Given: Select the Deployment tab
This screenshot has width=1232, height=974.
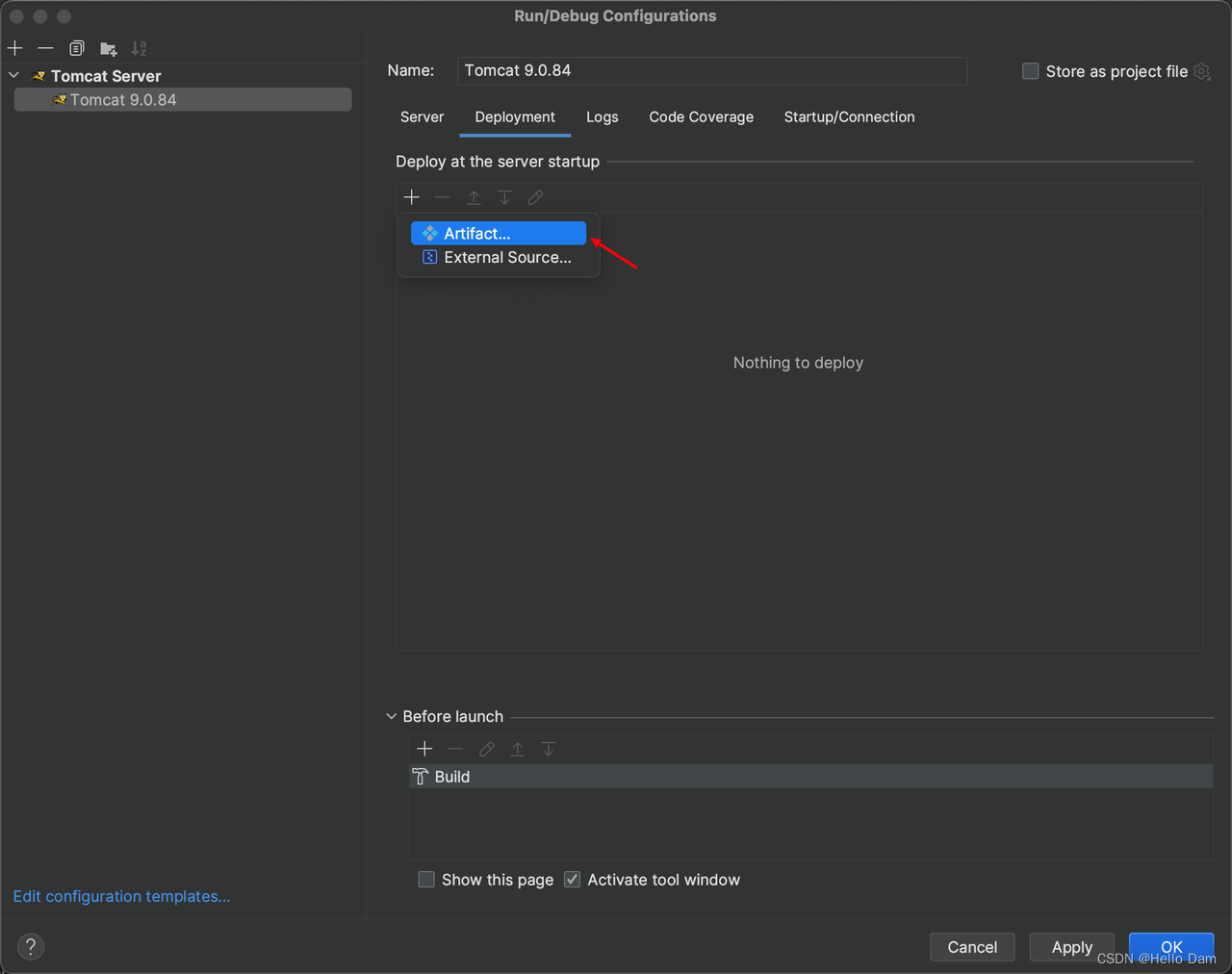Looking at the screenshot, I should [x=515, y=116].
